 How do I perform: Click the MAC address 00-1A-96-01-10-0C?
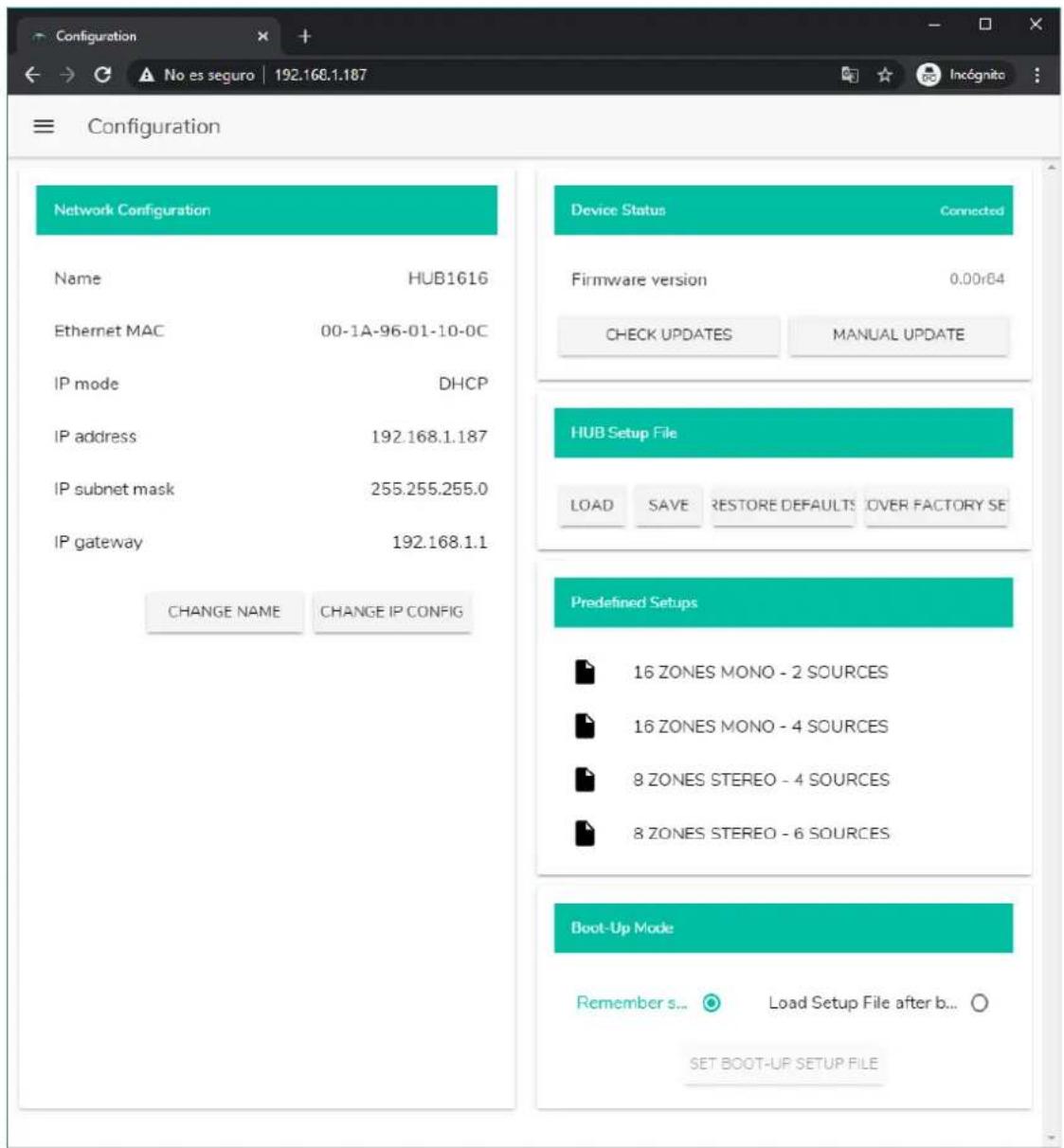click(x=405, y=331)
